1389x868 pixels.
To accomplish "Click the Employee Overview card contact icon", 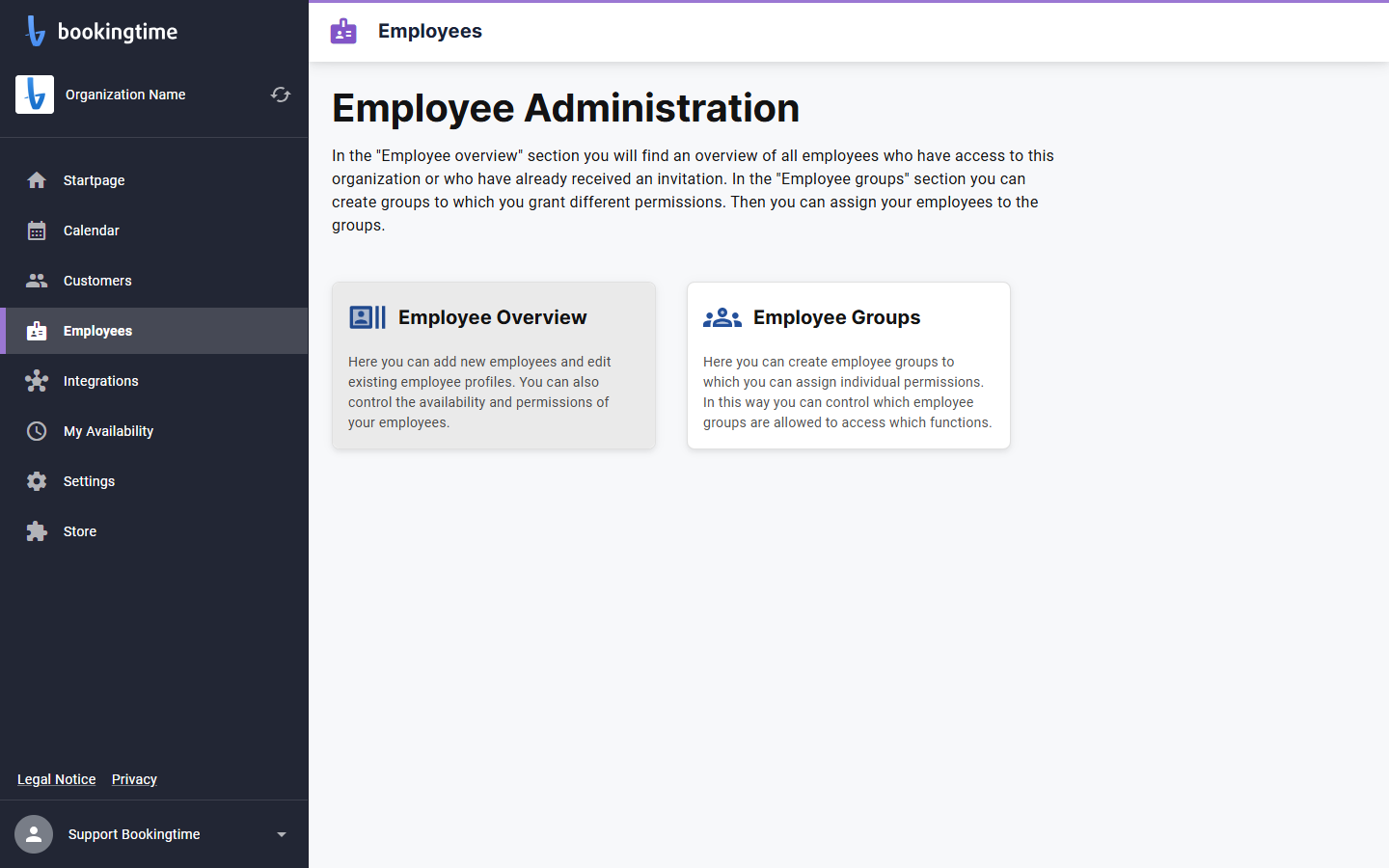I will pyautogui.click(x=368, y=317).
